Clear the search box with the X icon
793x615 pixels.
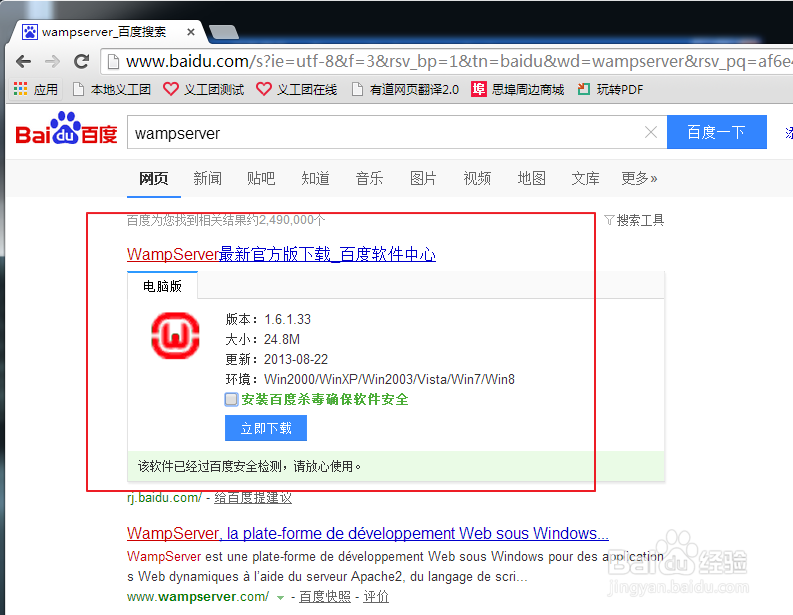(x=651, y=133)
